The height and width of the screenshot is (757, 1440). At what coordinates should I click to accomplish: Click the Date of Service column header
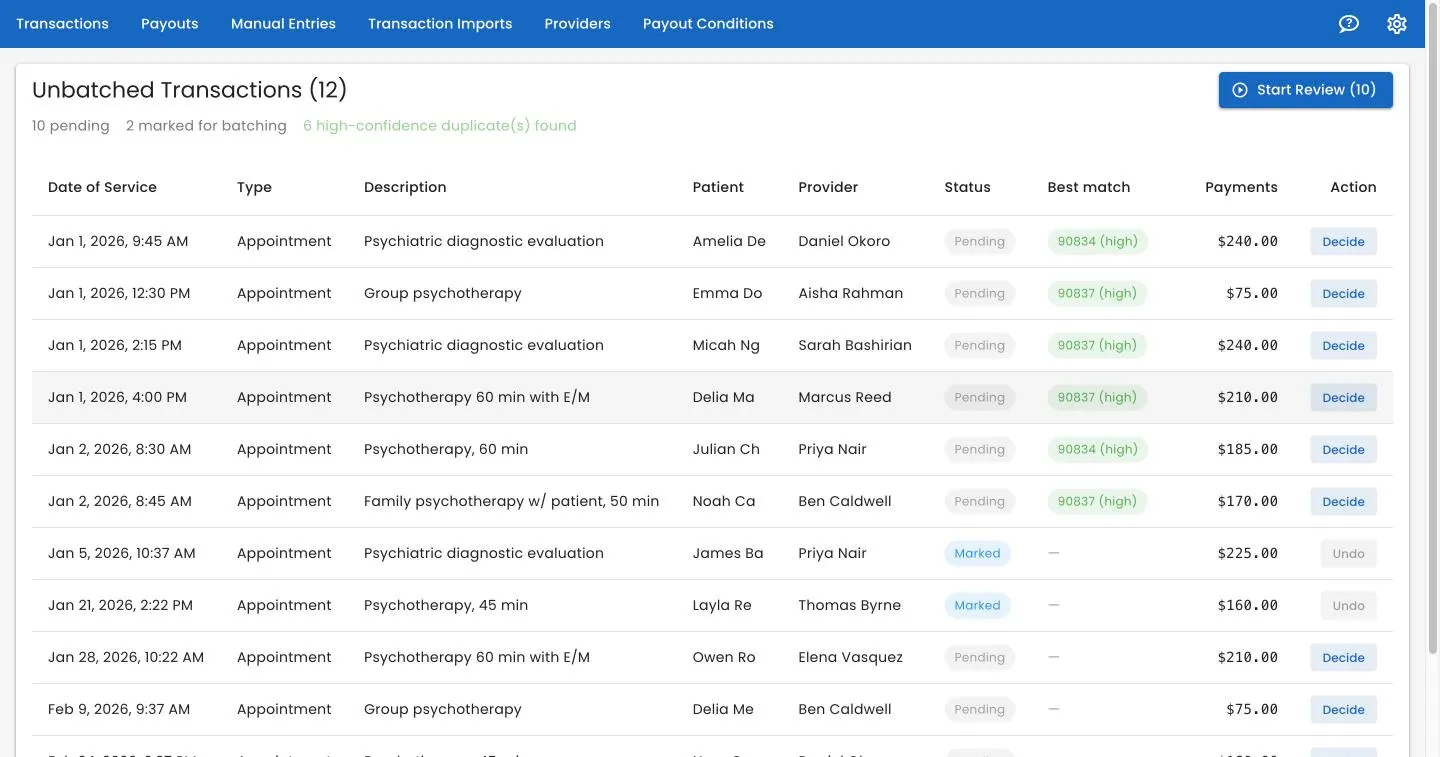tap(102, 187)
